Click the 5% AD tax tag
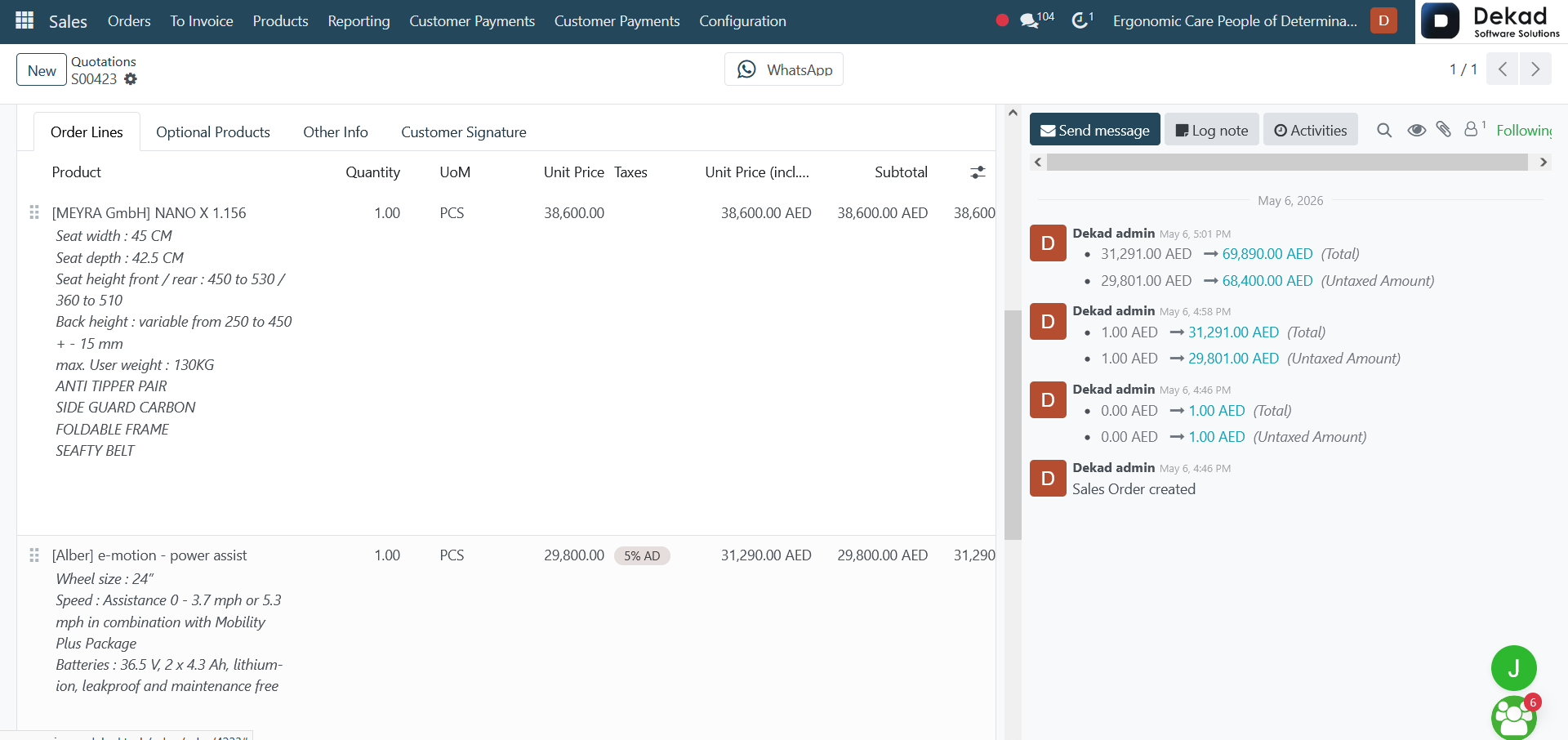The image size is (1568, 740). point(642,556)
